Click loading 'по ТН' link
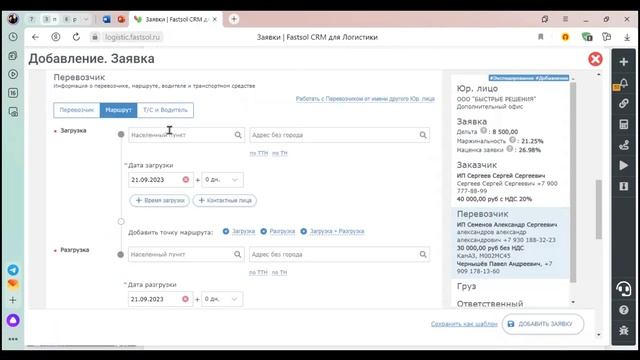 point(280,153)
